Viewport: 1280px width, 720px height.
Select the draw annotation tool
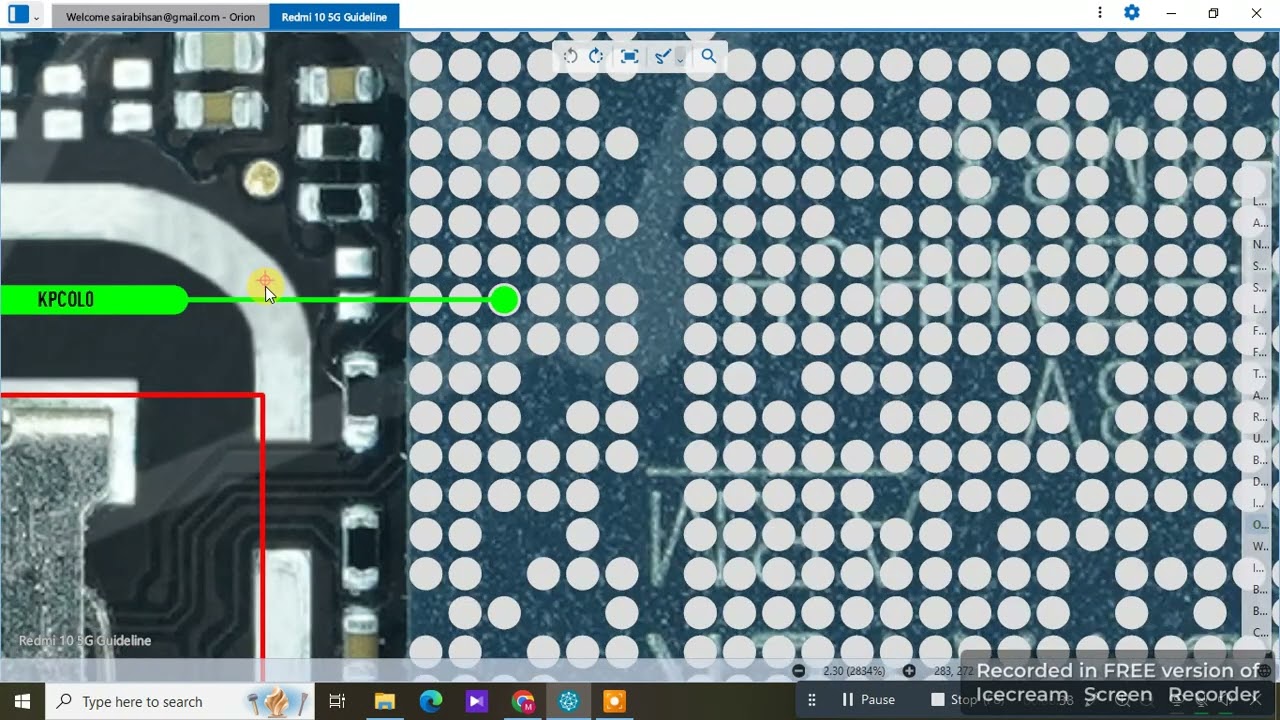click(x=662, y=56)
